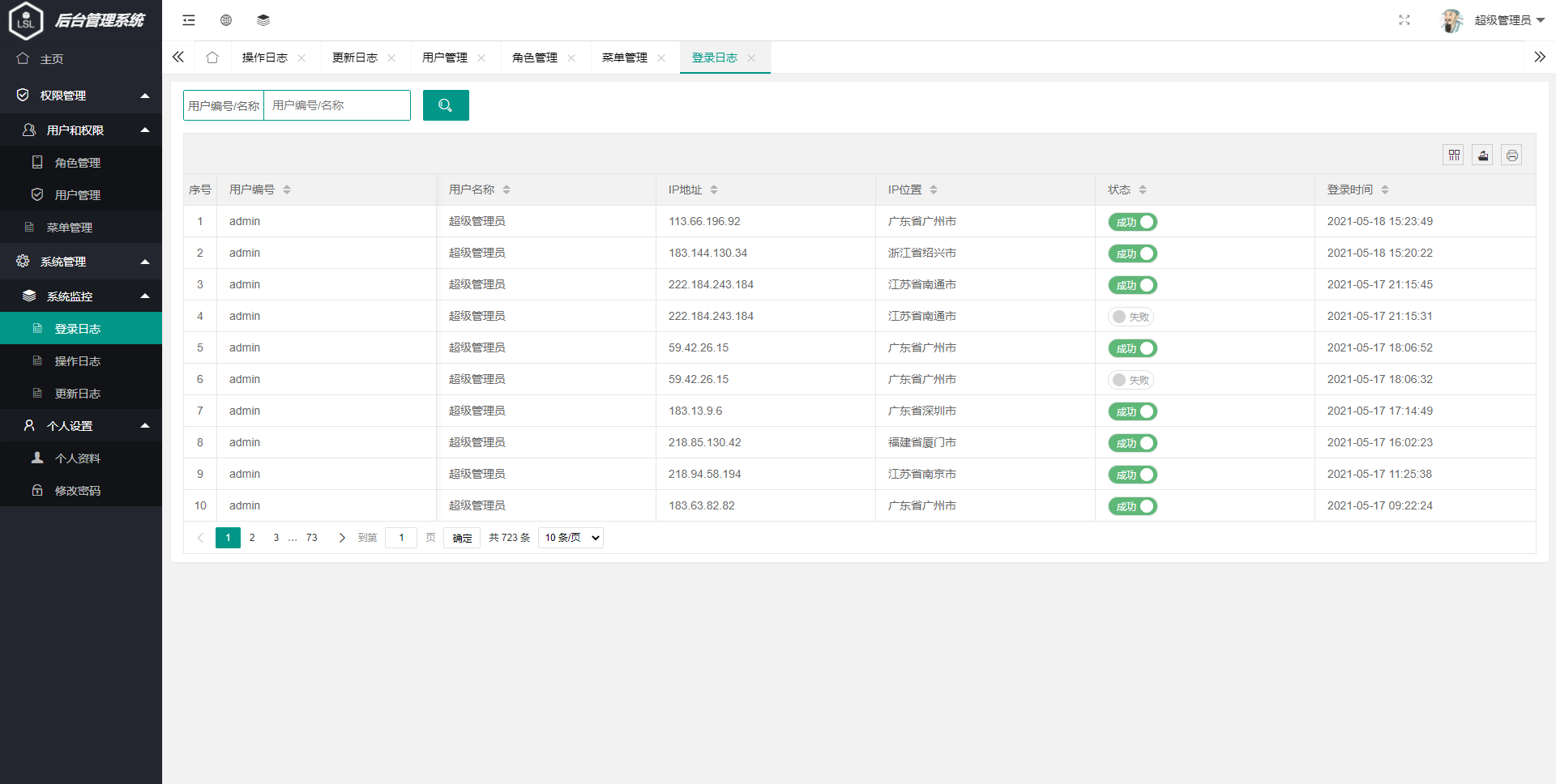Open the column settings icon above the table

(x=1453, y=155)
